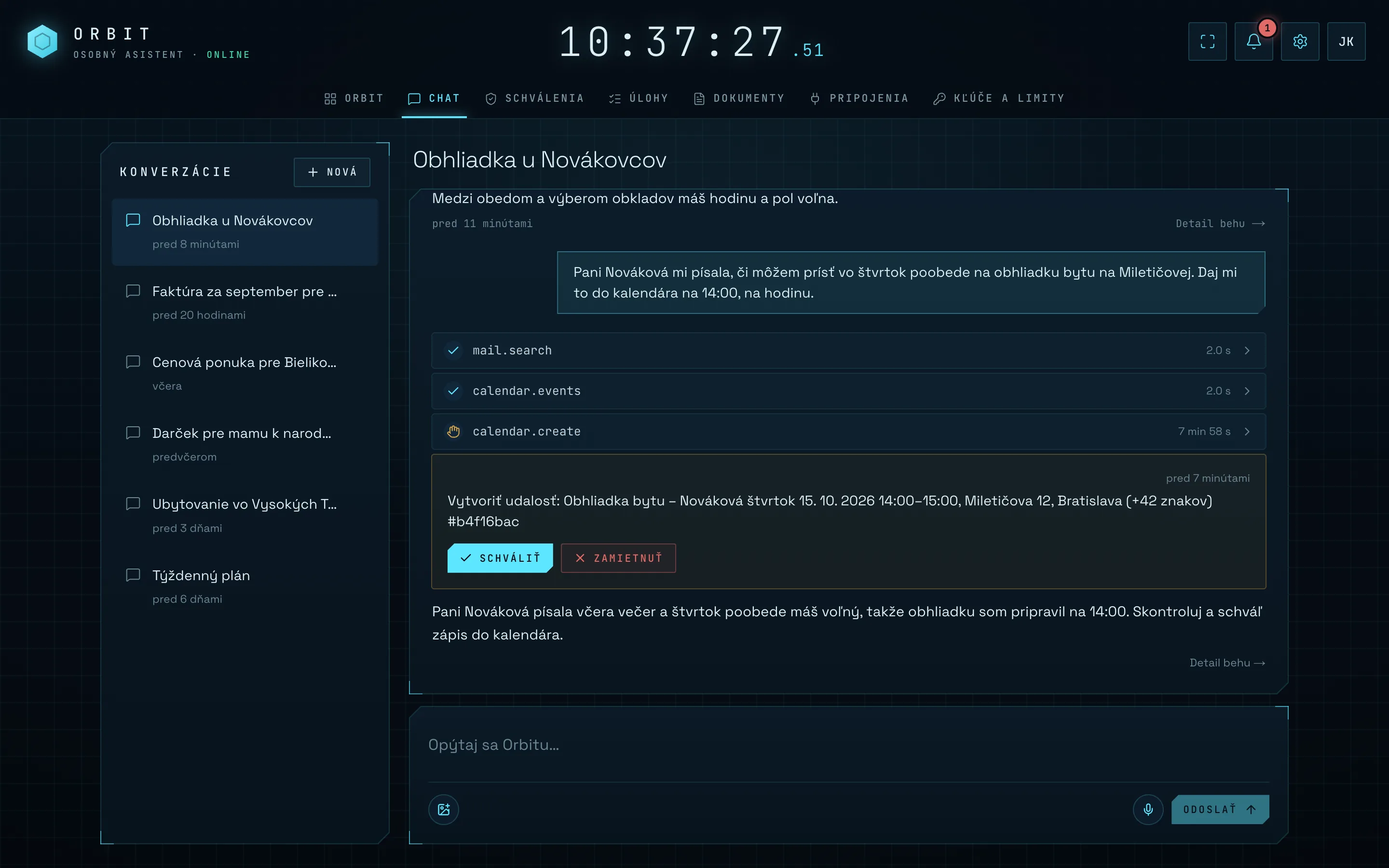Switch to the Orbit tab

(354, 98)
